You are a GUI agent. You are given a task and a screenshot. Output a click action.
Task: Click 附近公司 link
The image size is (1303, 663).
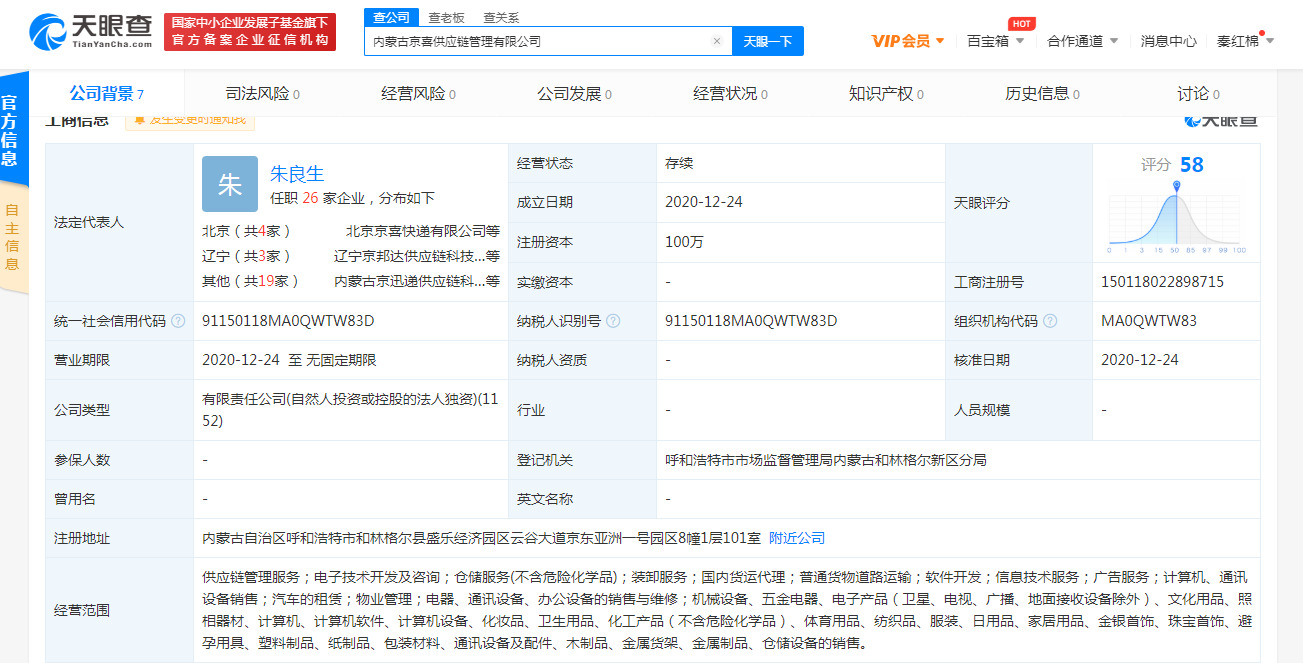click(x=797, y=538)
